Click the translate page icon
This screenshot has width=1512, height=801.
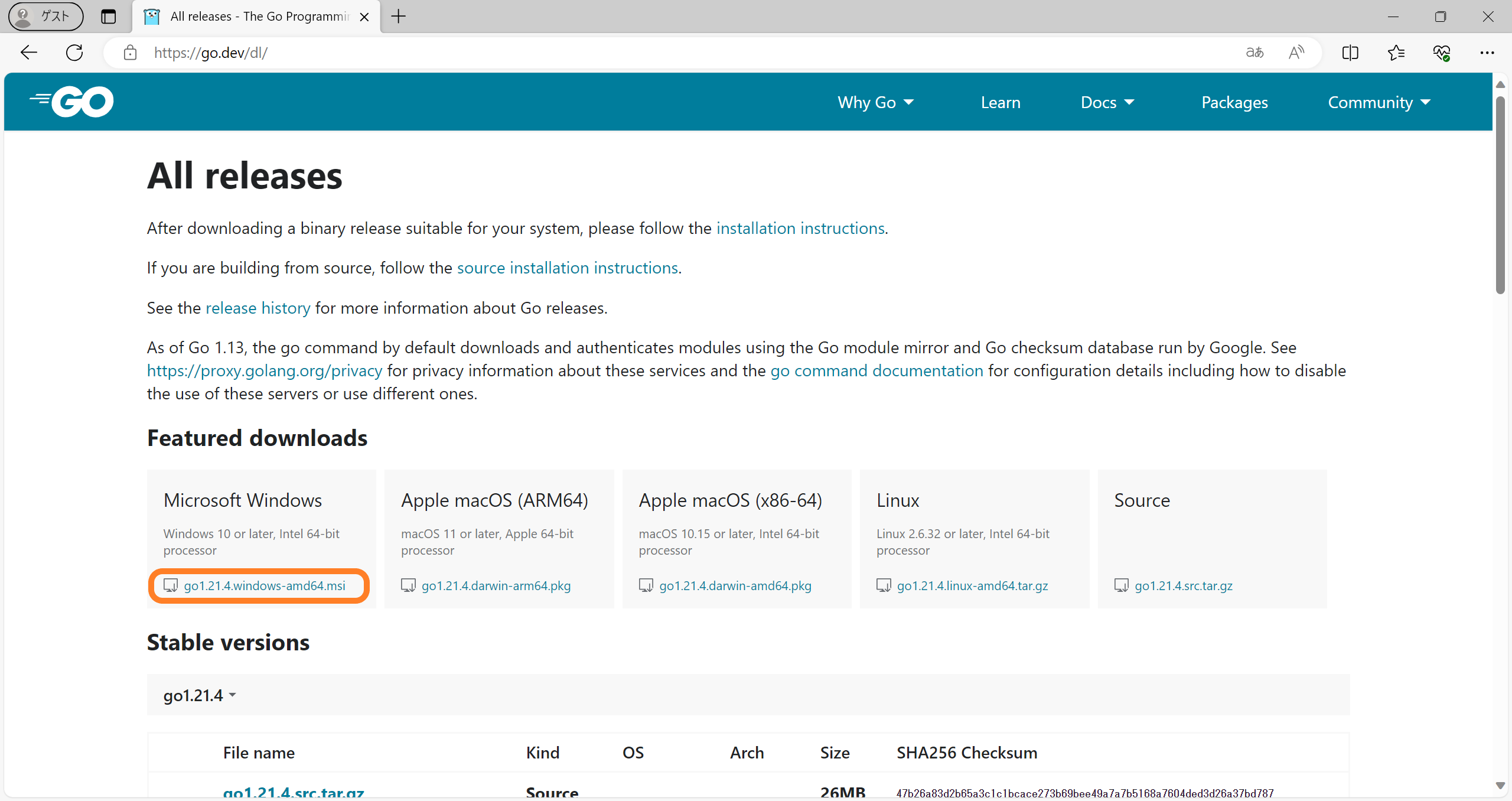click(x=1254, y=53)
